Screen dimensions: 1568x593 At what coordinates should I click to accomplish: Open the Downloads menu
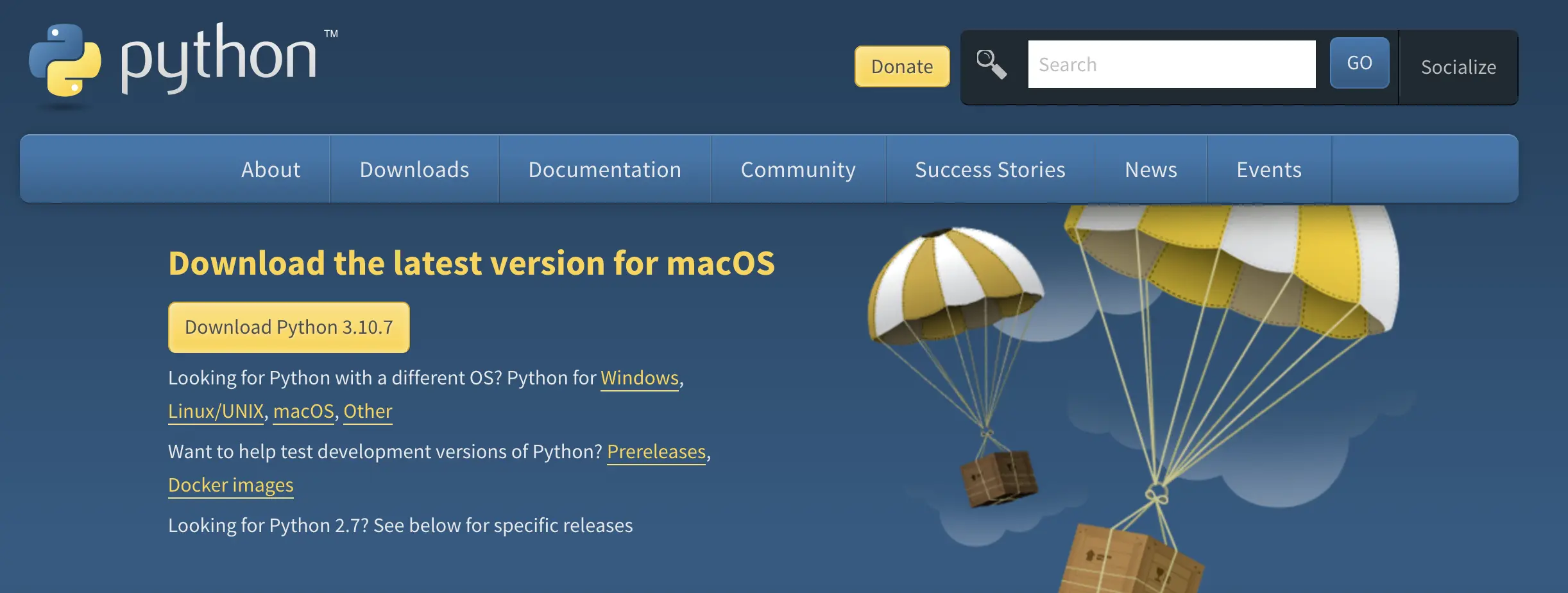click(414, 169)
